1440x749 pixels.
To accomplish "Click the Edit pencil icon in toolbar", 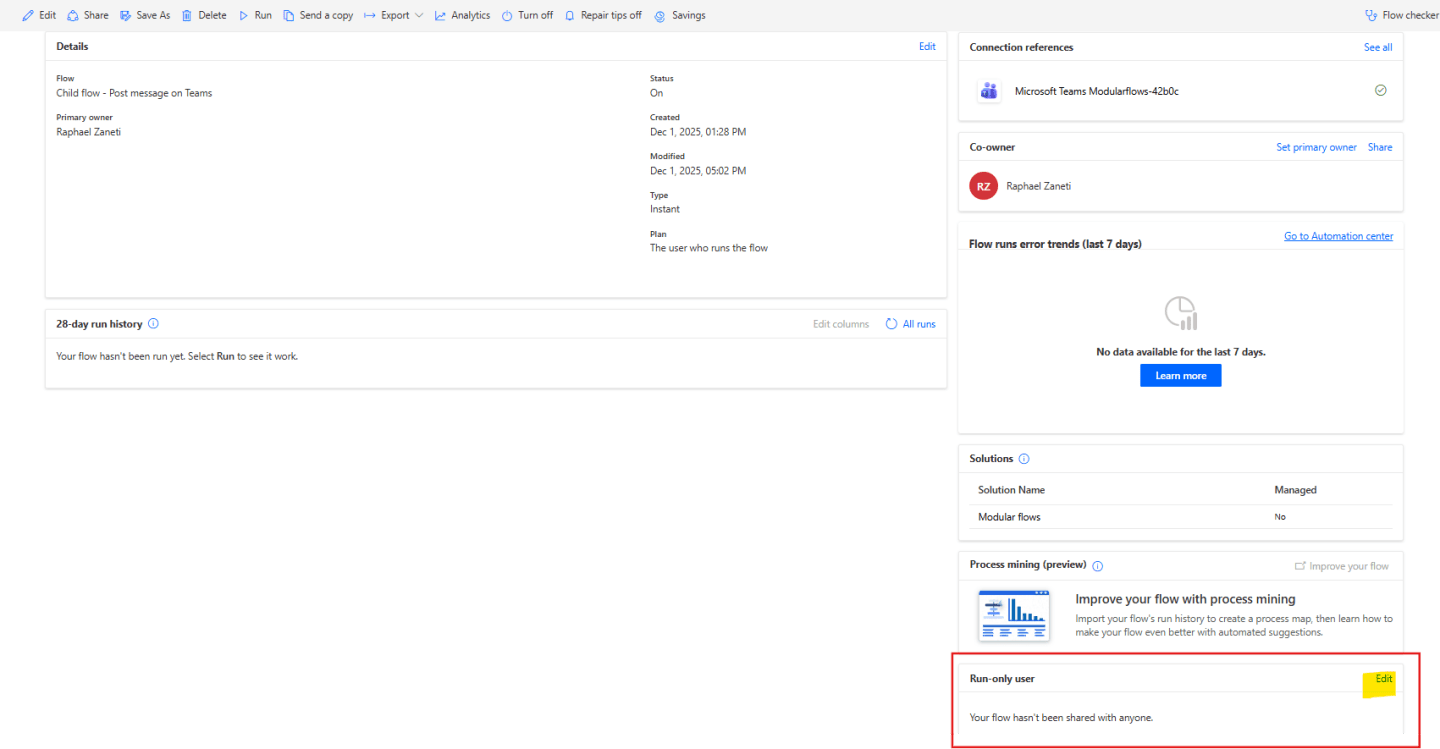I will [28, 15].
